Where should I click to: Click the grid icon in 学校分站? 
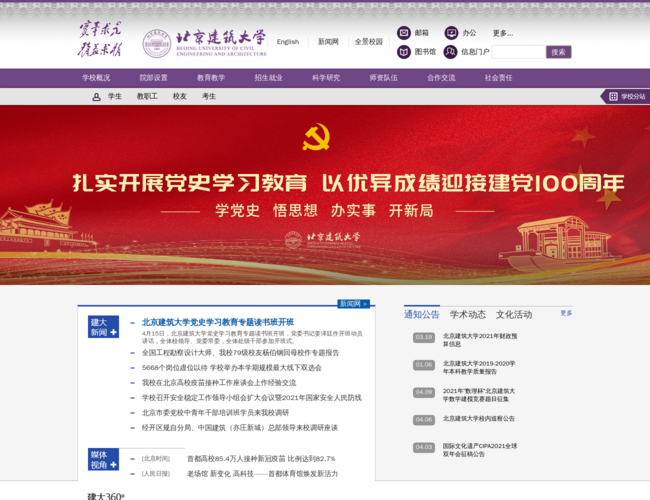613,97
